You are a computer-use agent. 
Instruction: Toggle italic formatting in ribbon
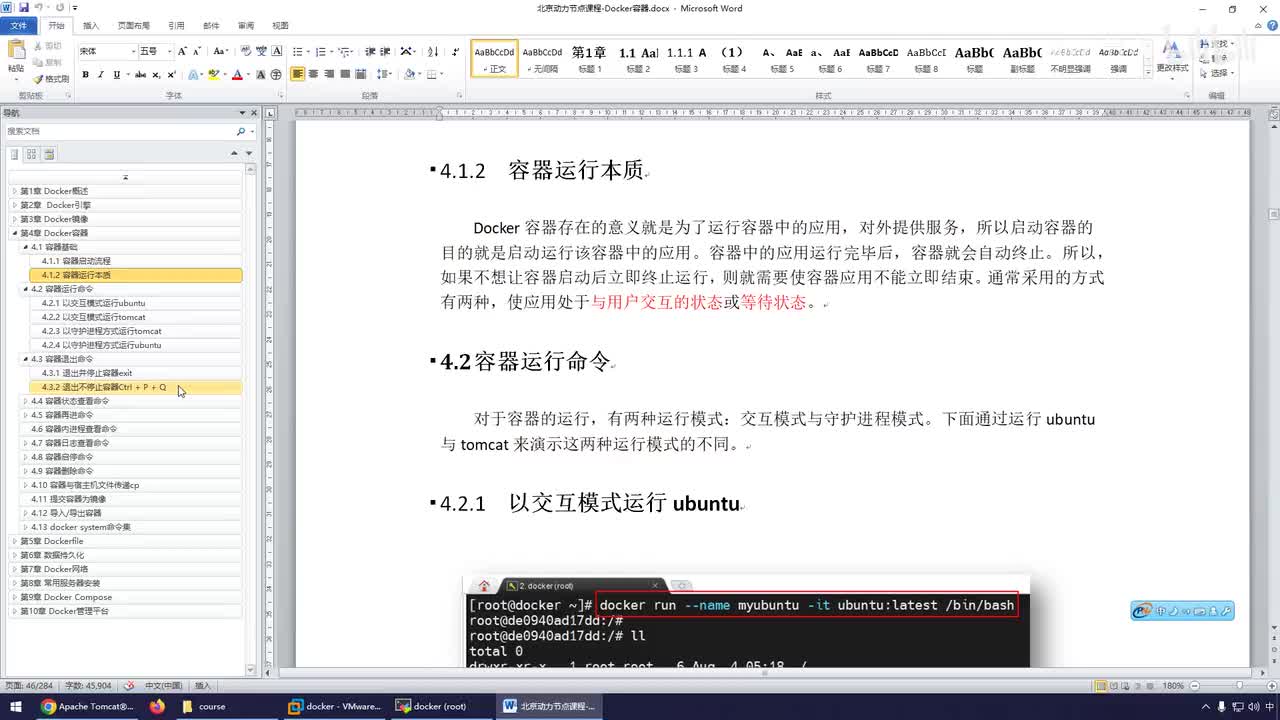101,74
